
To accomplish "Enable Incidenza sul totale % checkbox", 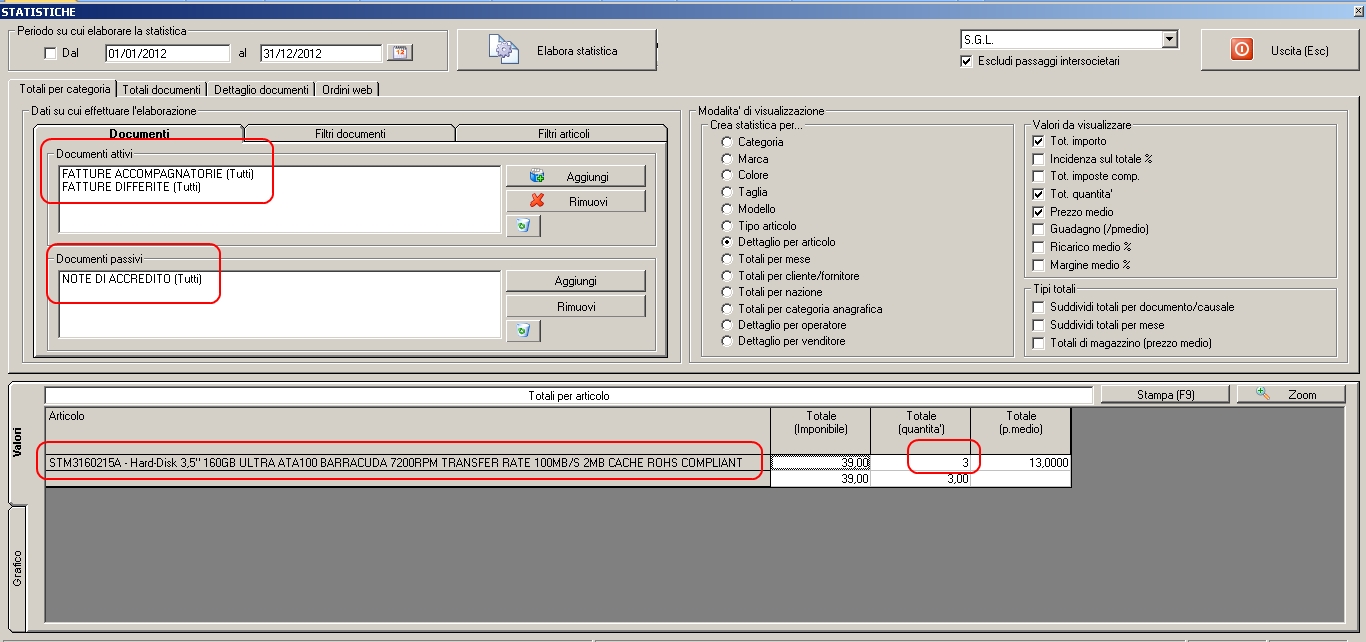I will point(1039,159).
